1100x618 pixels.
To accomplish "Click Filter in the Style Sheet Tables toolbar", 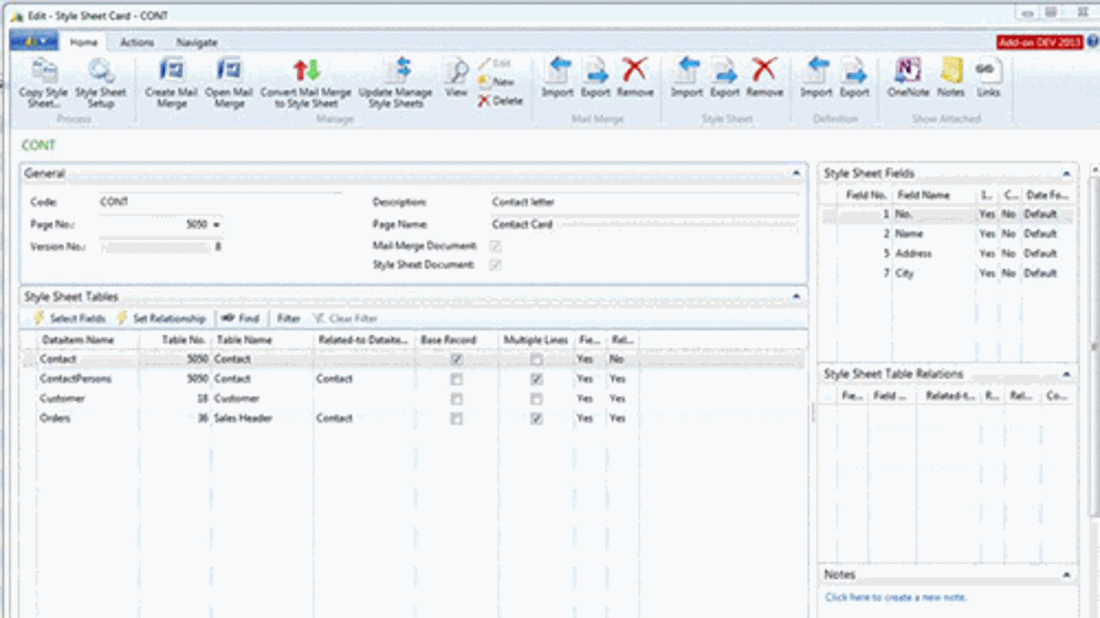I will pos(288,318).
